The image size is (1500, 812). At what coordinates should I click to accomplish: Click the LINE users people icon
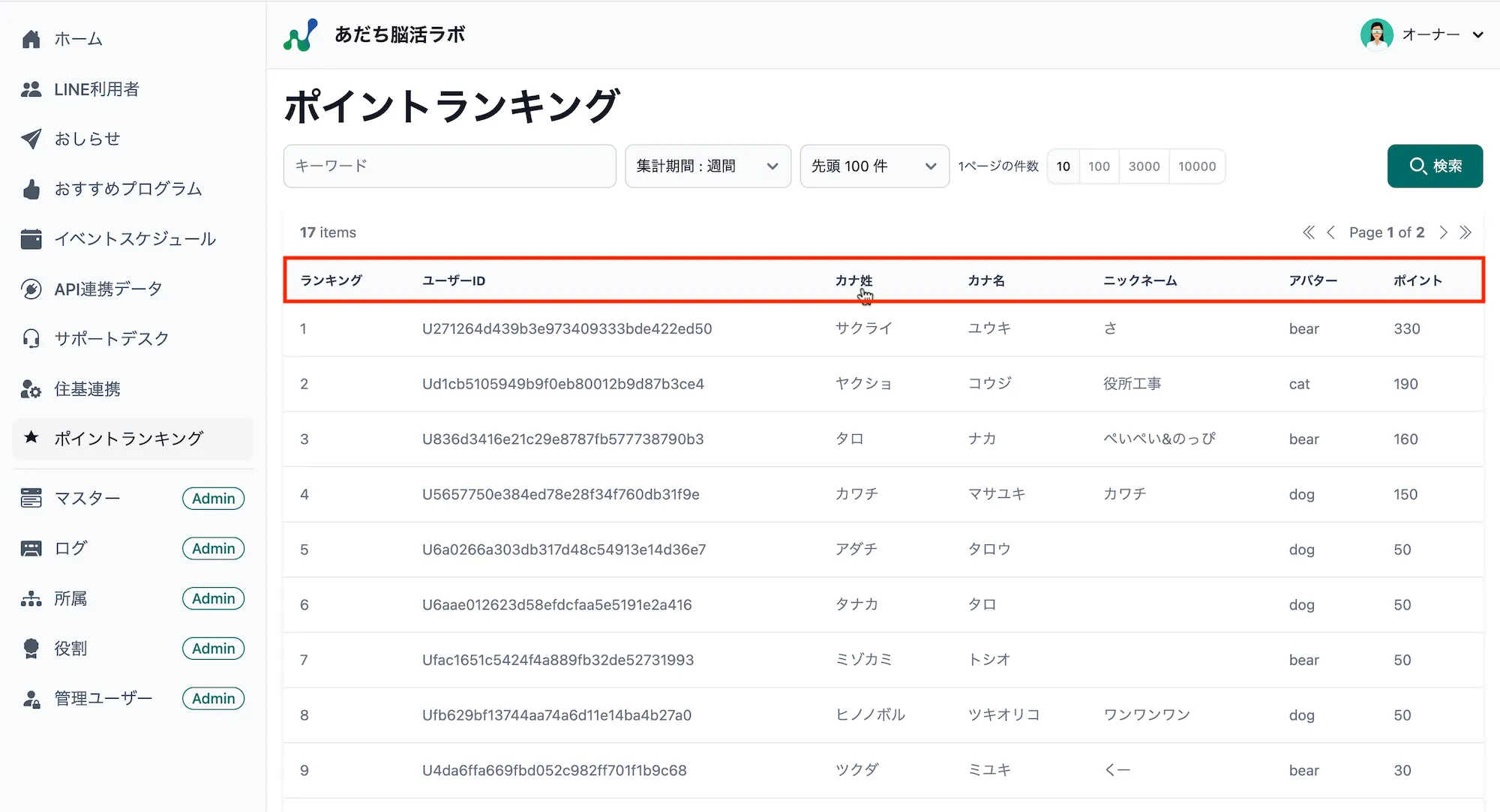(x=31, y=89)
